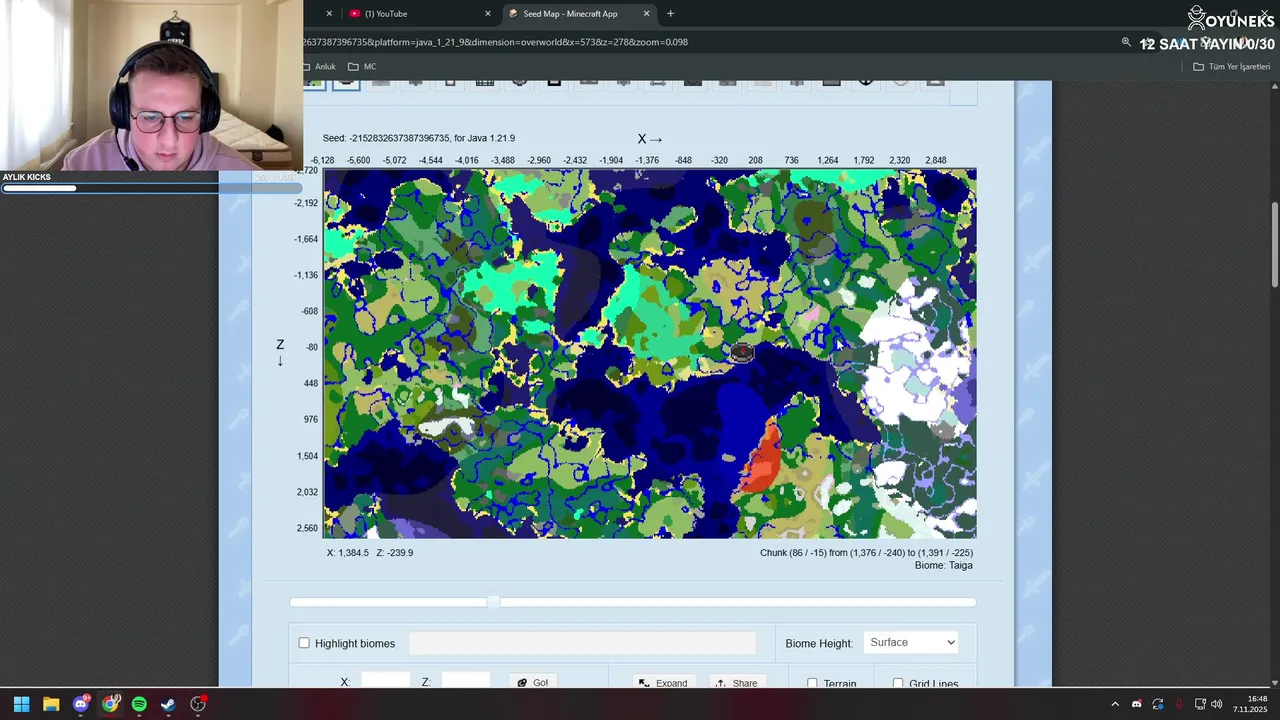Open the MC bookmarks folder

coord(362,67)
